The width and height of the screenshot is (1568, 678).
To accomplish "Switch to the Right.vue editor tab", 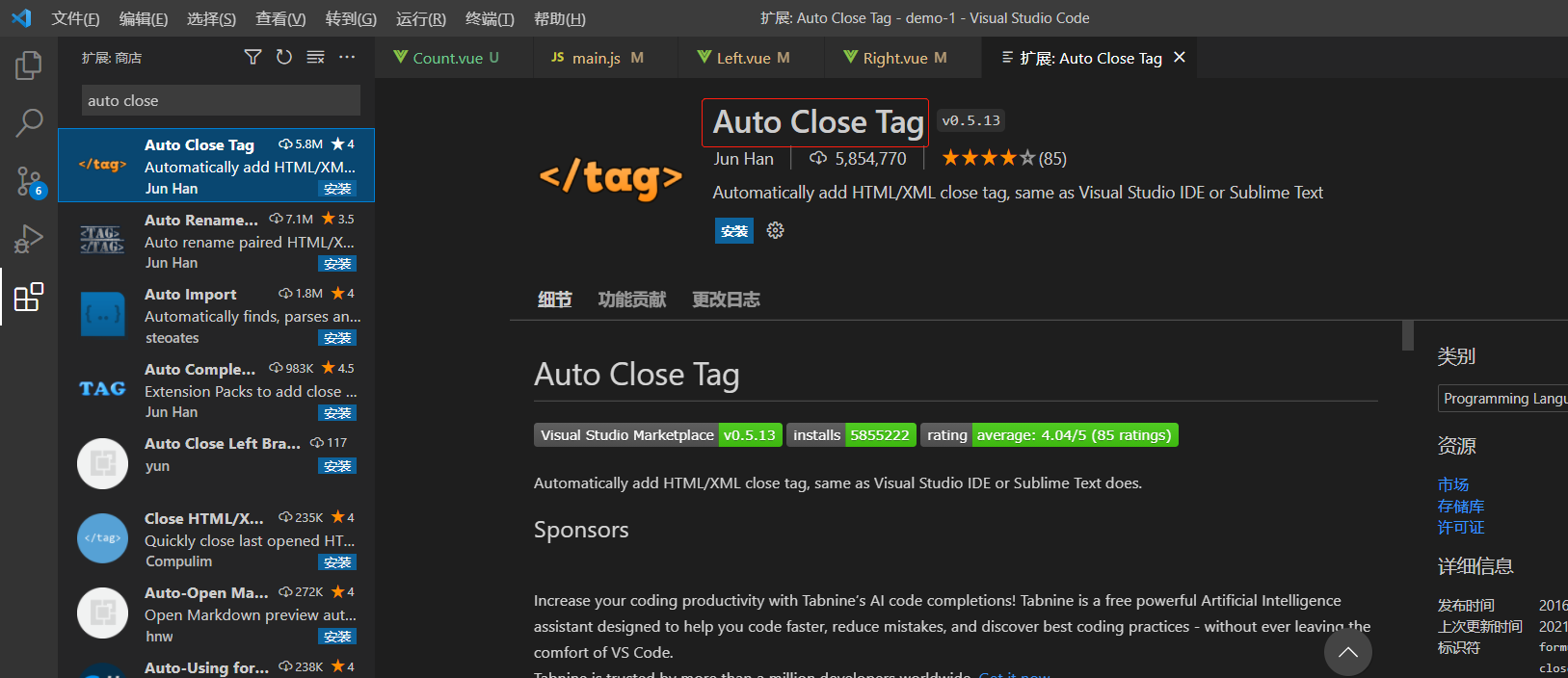I will (x=903, y=58).
